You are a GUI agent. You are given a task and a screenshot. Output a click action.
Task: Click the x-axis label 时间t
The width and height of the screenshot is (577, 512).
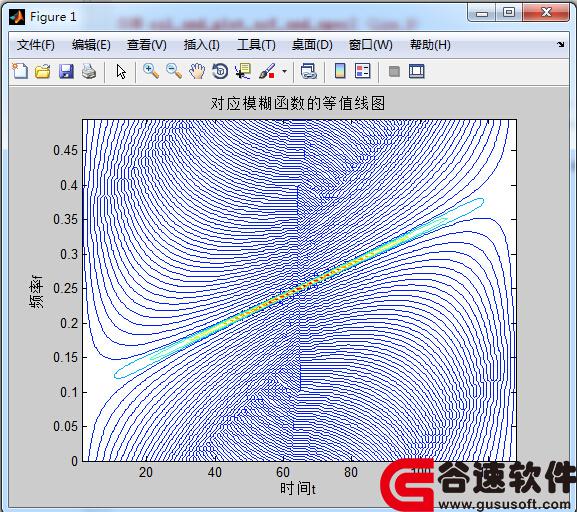pos(298,489)
